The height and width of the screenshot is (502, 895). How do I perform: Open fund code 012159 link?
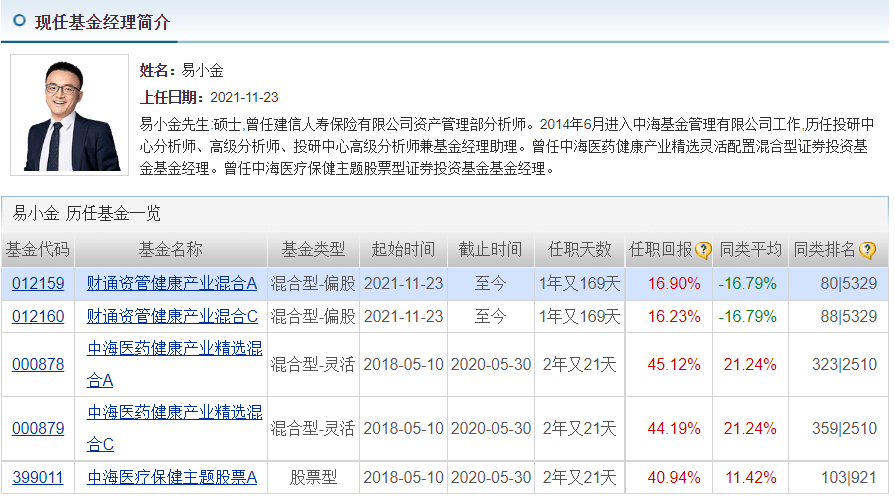coord(38,284)
